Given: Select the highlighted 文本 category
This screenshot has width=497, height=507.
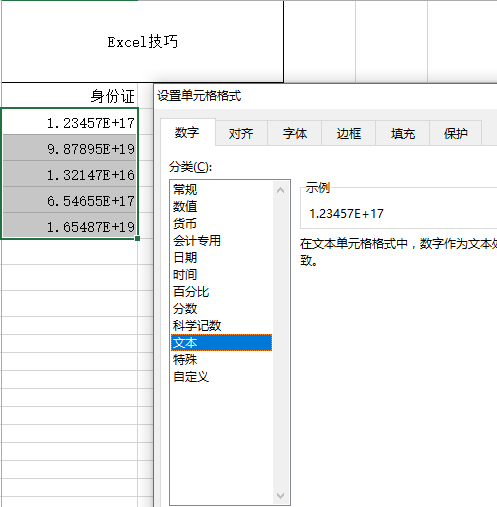Looking at the screenshot, I should (221, 343).
